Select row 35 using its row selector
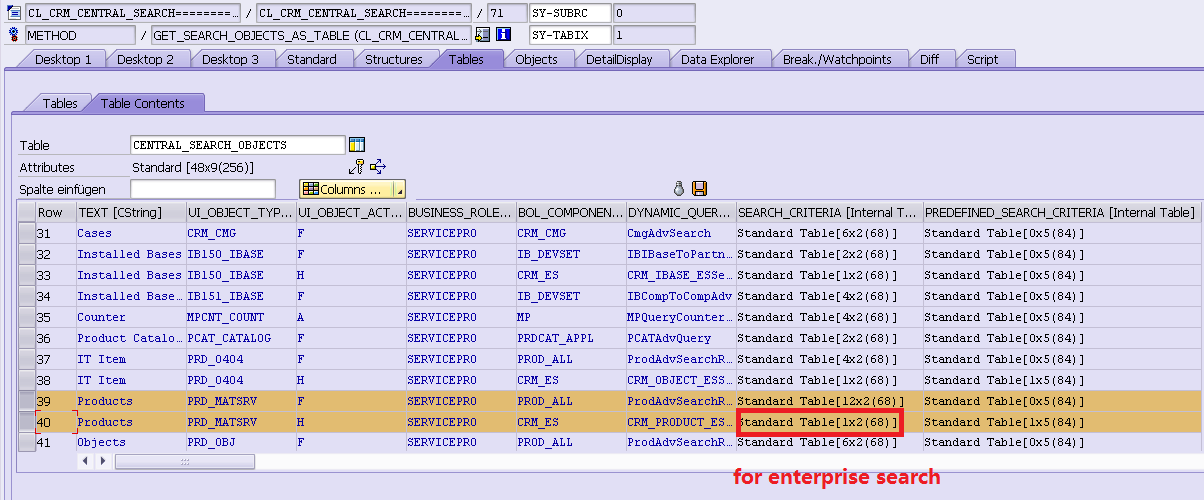This screenshot has height=500, width=1204. click(x=27, y=317)
